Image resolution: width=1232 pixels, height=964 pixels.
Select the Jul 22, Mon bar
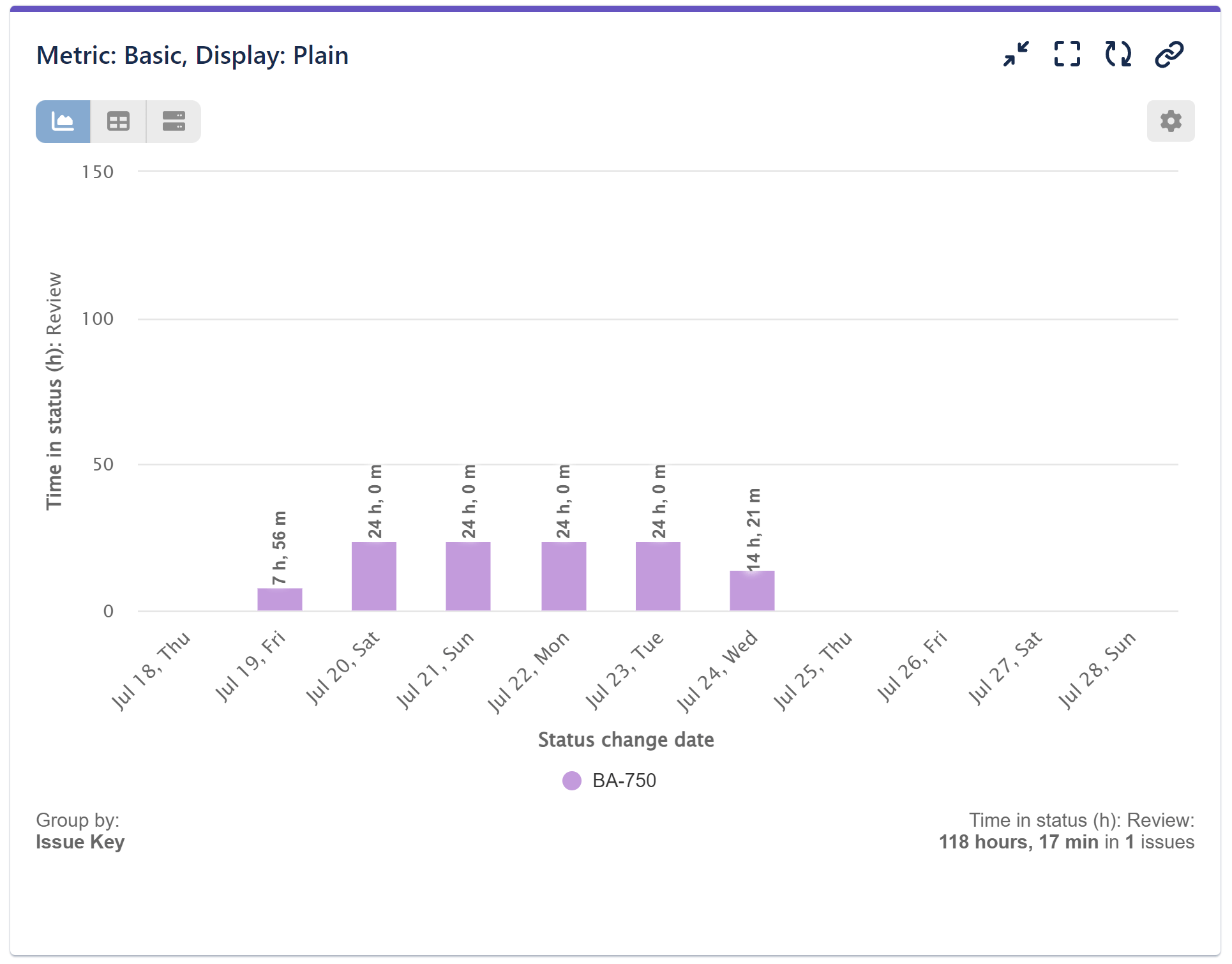click(564, 576)
